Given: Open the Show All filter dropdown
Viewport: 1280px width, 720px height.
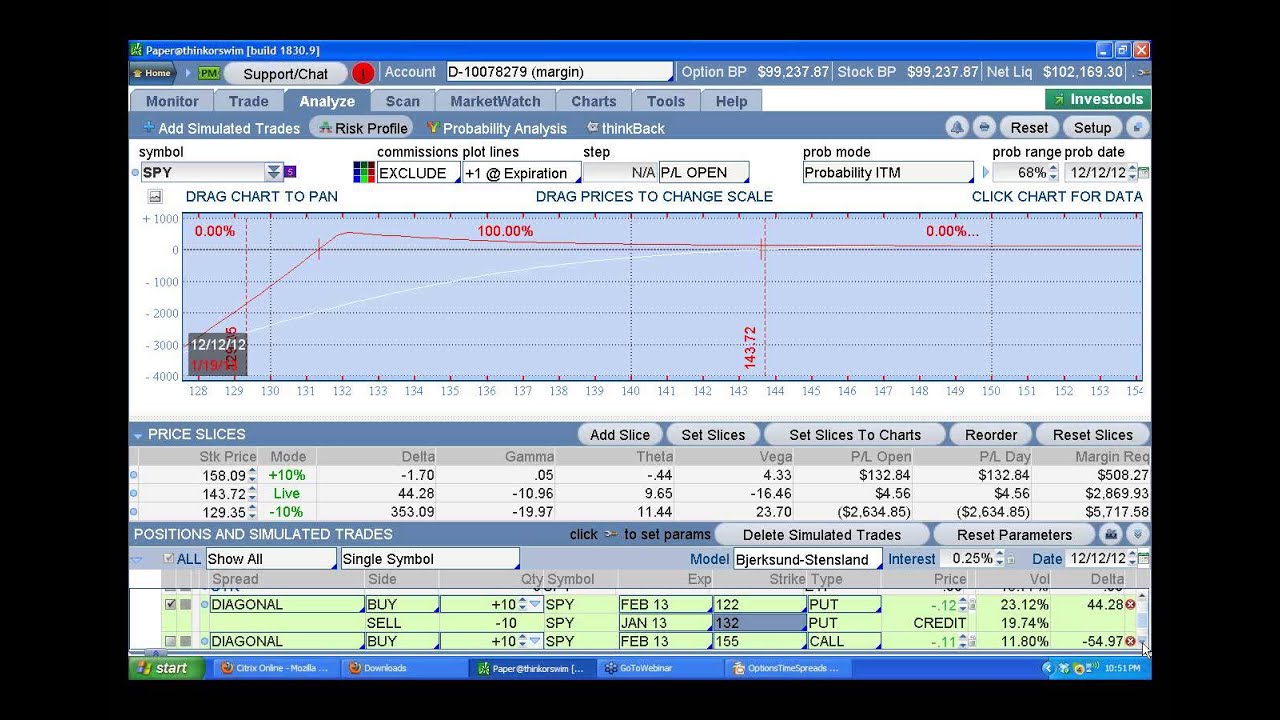Looking at the screenshot, I should [x=271, y=559].
